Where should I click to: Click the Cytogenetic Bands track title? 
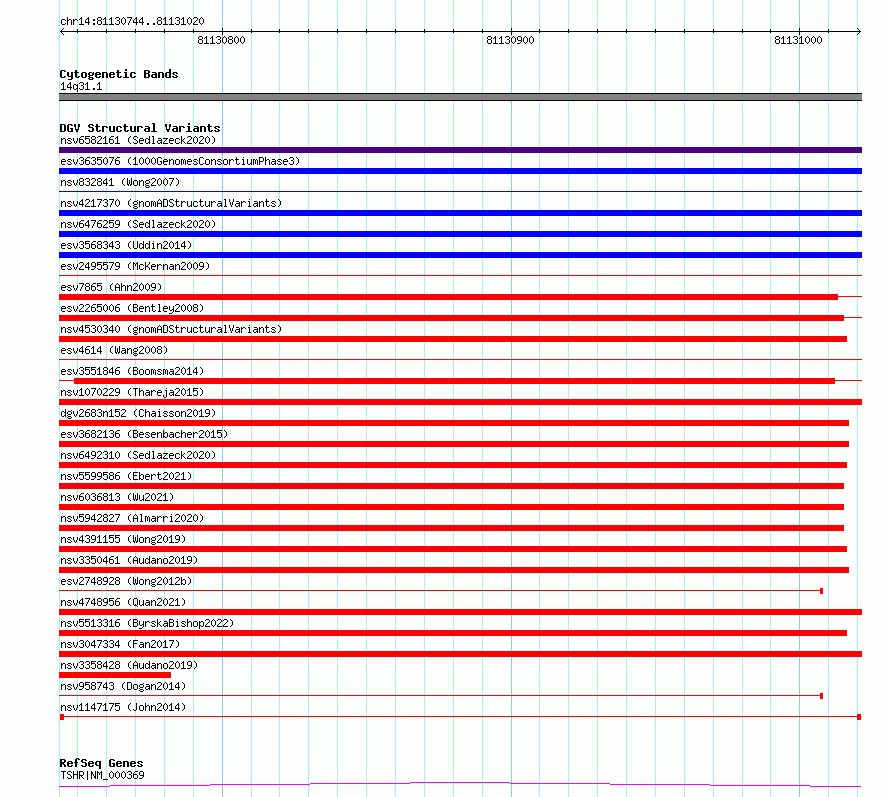tap(119, 74)
